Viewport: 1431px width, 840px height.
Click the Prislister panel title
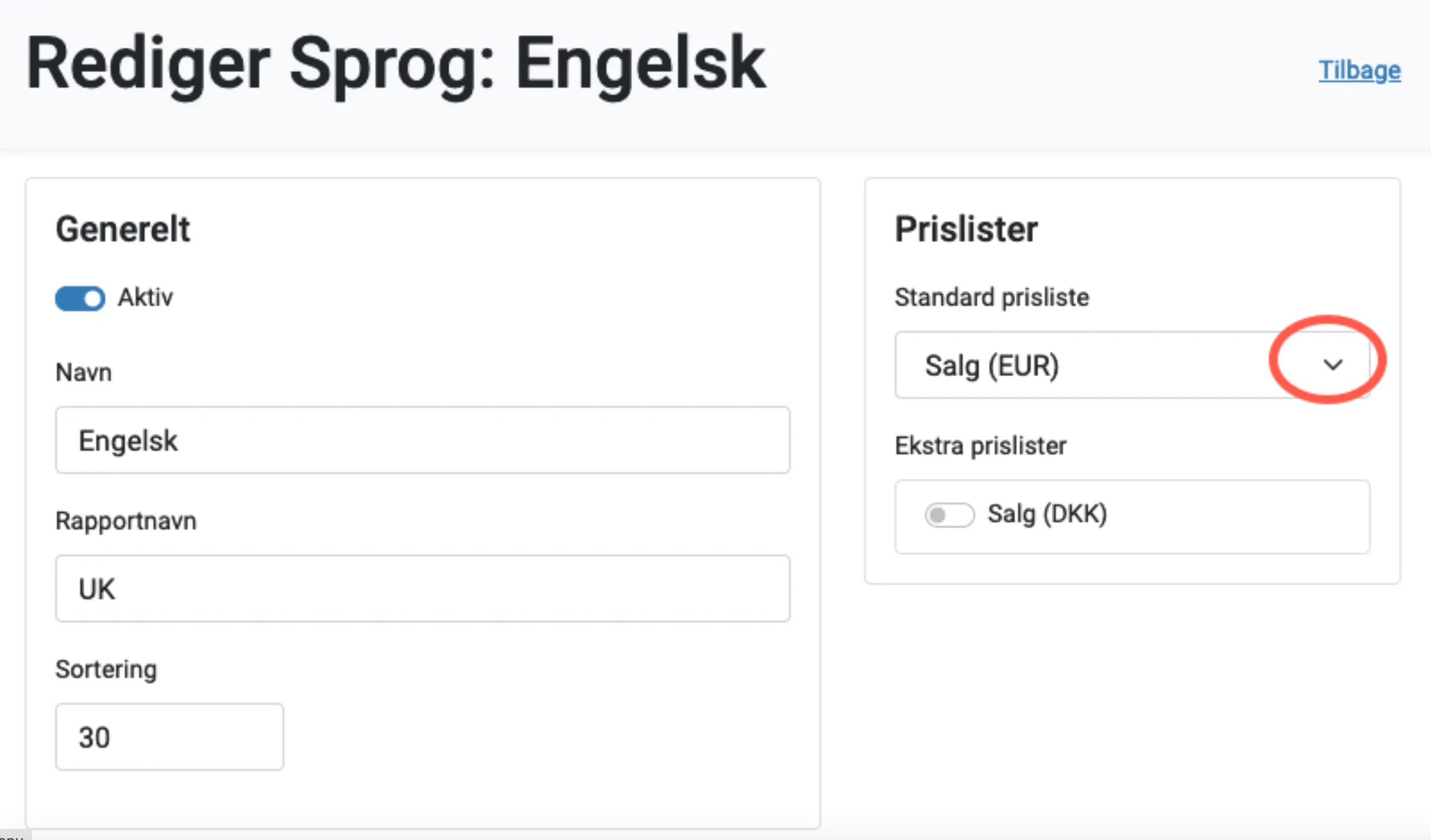966,229
